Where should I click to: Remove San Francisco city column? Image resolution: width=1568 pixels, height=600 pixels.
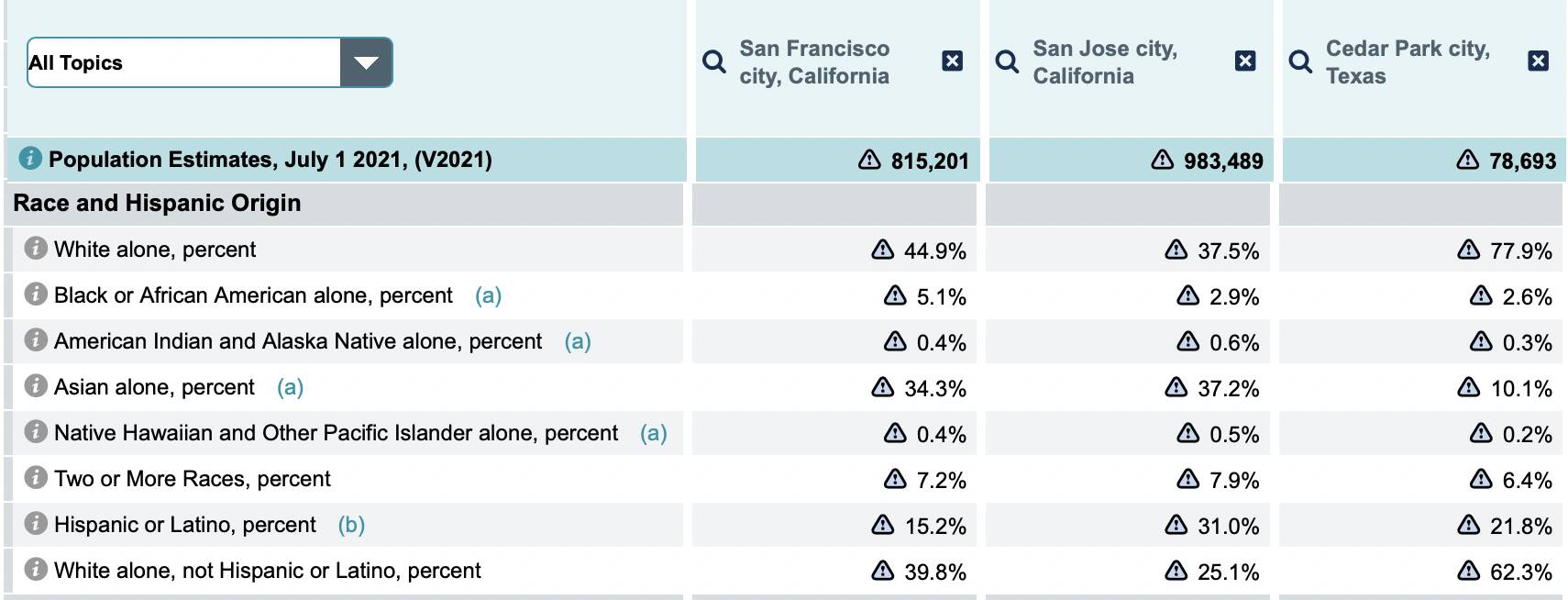tap(953, 61)
